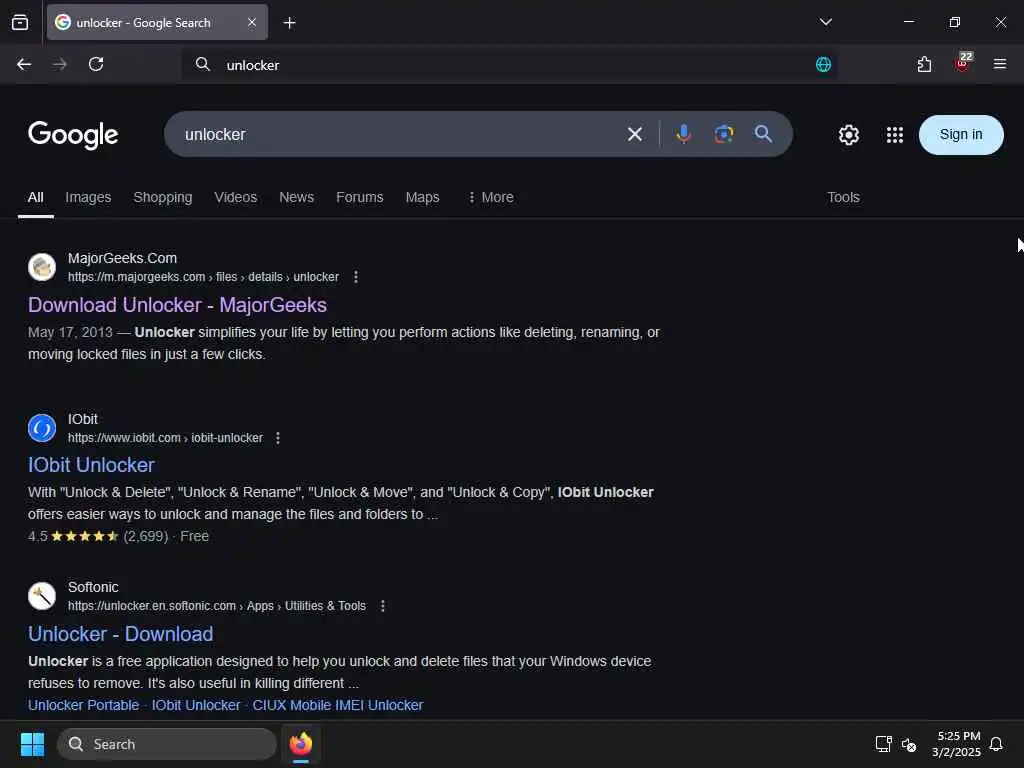
Task: Open the muted volume tray icon
Action: pos(908,744)
